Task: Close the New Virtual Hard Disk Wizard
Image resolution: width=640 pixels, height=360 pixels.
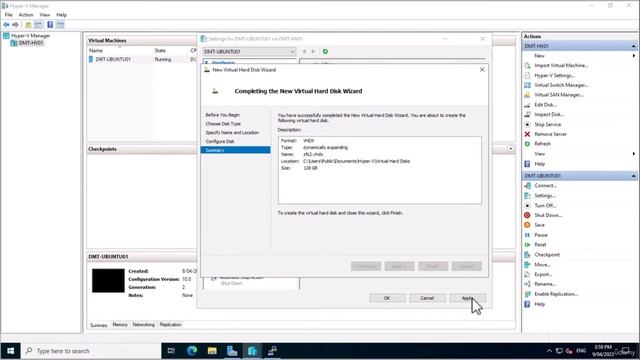Action: click(482, 70)
